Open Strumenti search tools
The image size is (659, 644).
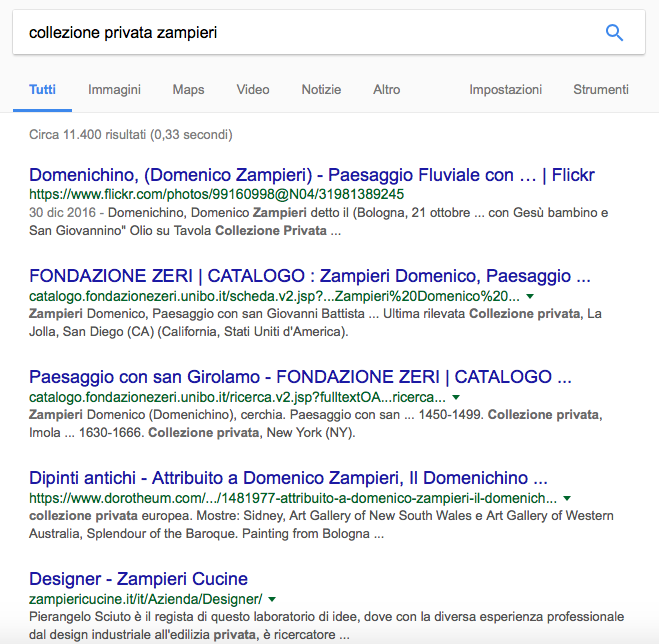point(601,90)
